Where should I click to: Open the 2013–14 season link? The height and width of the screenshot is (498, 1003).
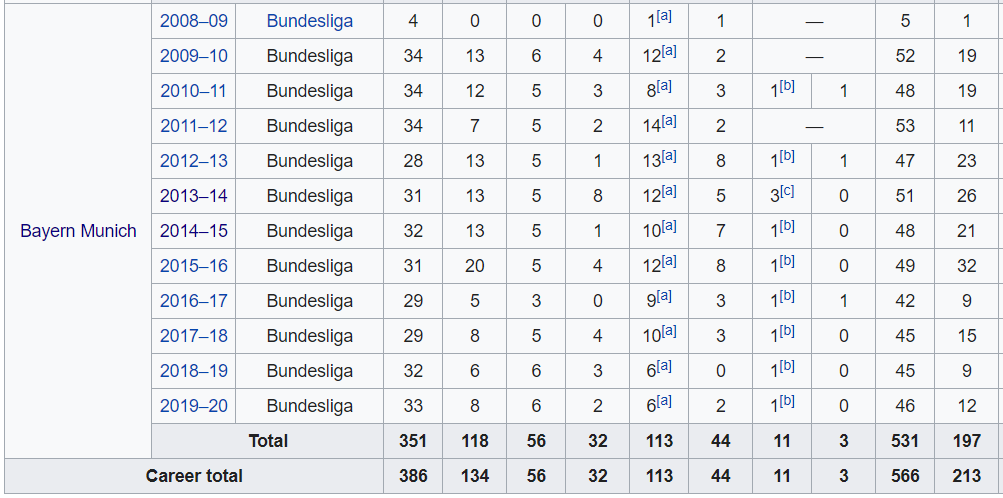(193, 196)
